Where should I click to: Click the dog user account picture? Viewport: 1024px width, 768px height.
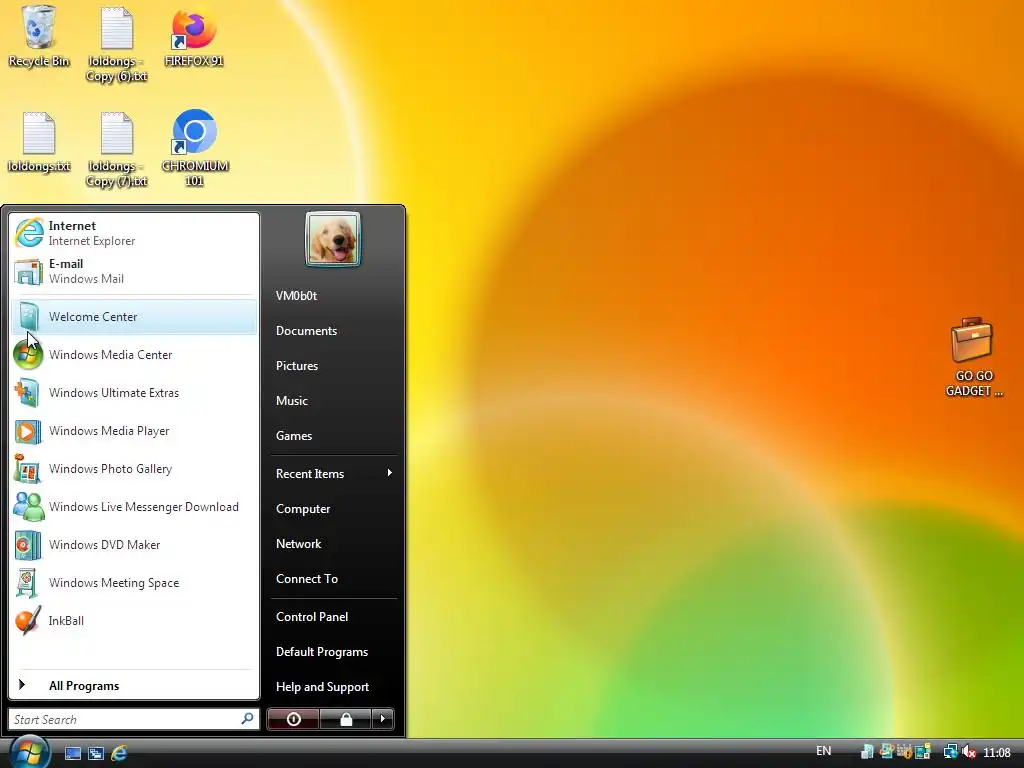point(332,239)
